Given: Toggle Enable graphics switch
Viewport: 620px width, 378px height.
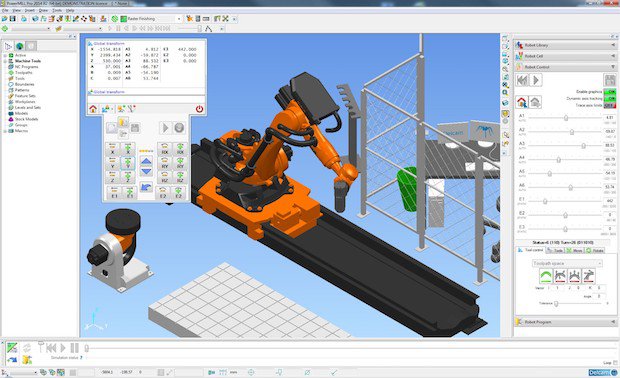Looking at the screenshot, I should tap(610, 92).
